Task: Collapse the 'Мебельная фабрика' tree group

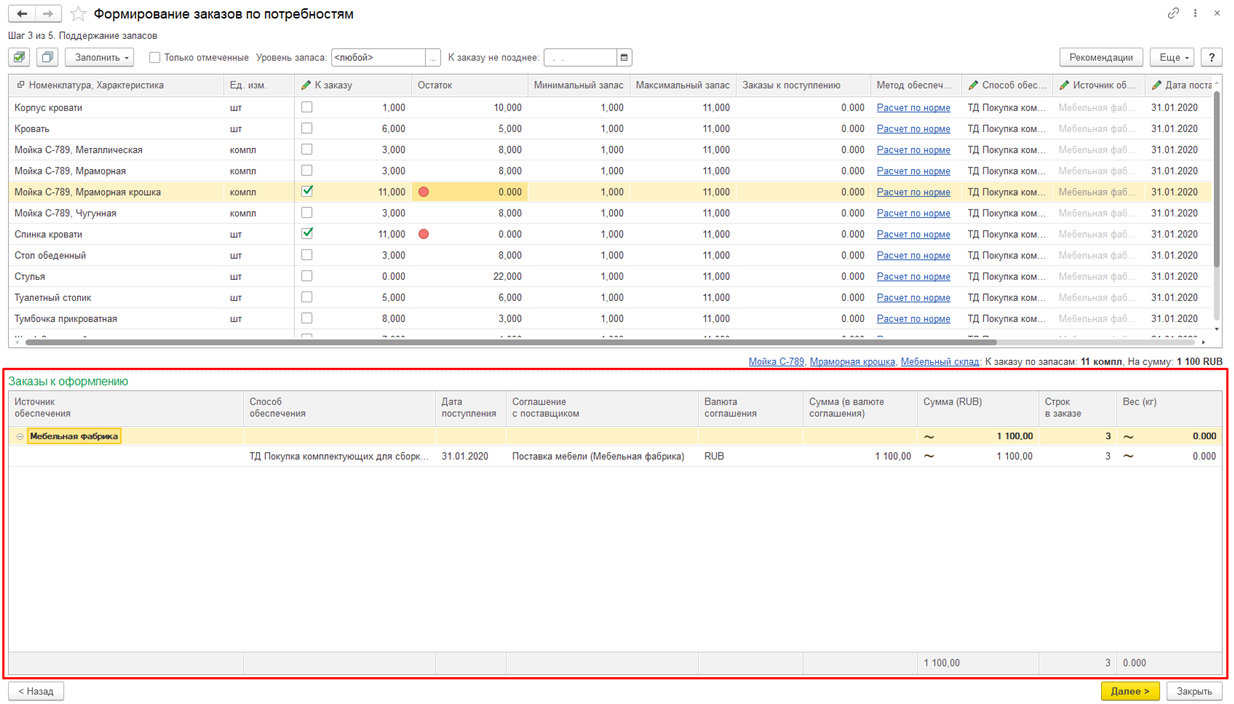Action: pyautogui.click(x=20, y=437)
